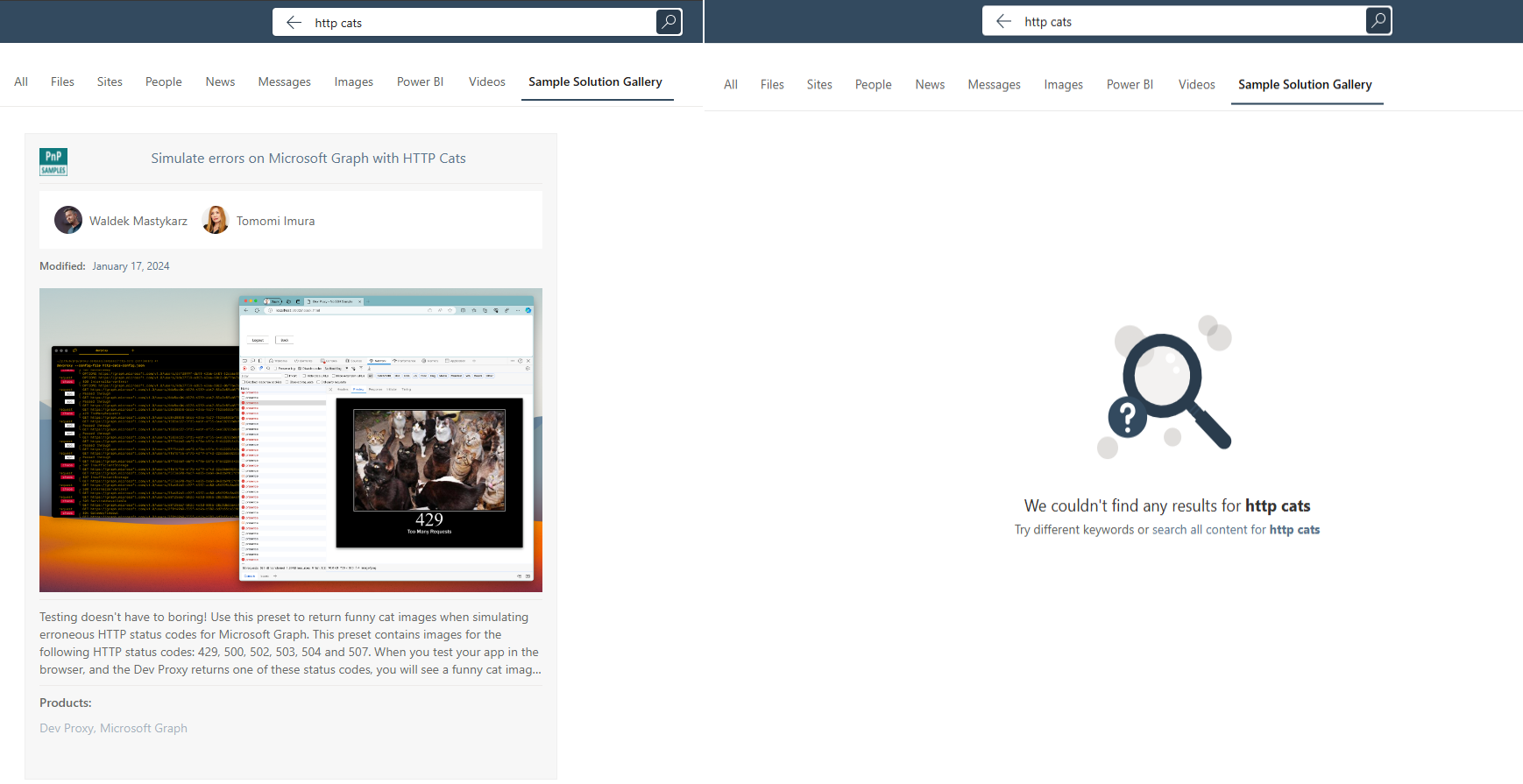Select the People tab in left pane
Screen dimensions: 1523x784
coord(164,81)
